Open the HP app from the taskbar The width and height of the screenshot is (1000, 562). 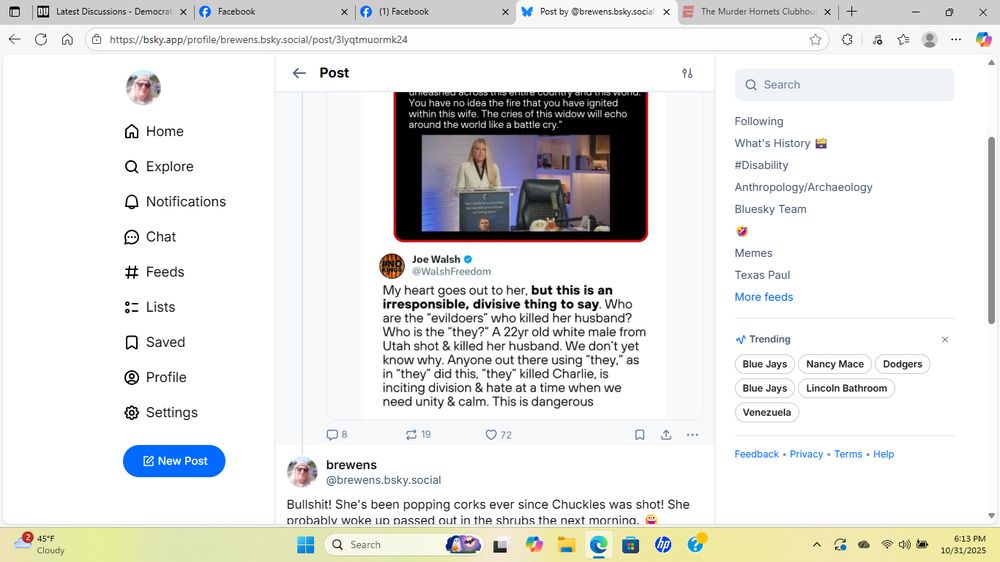click(x=663, y=545)
